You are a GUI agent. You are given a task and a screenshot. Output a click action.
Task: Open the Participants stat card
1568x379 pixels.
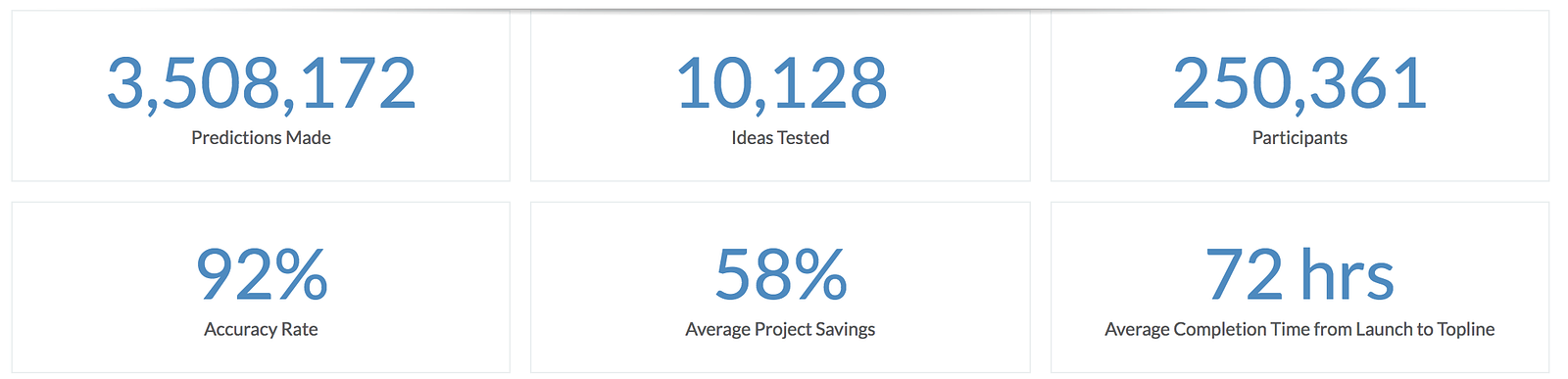(x=1299, y=95)
